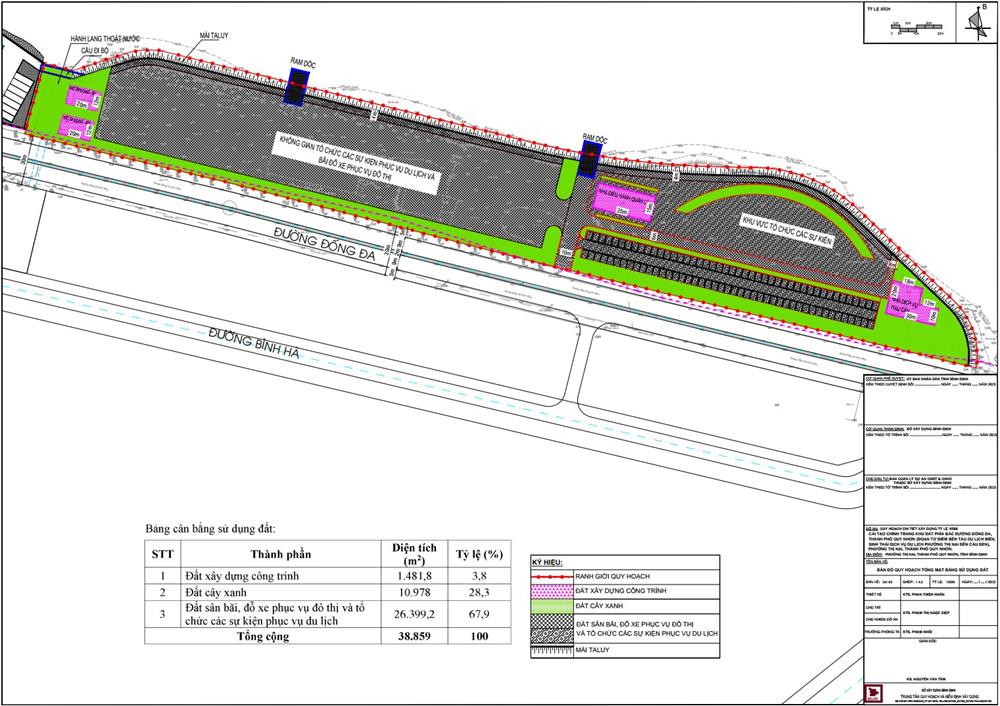Click the 'Tổng cộng' total row label

coord(263,636)
